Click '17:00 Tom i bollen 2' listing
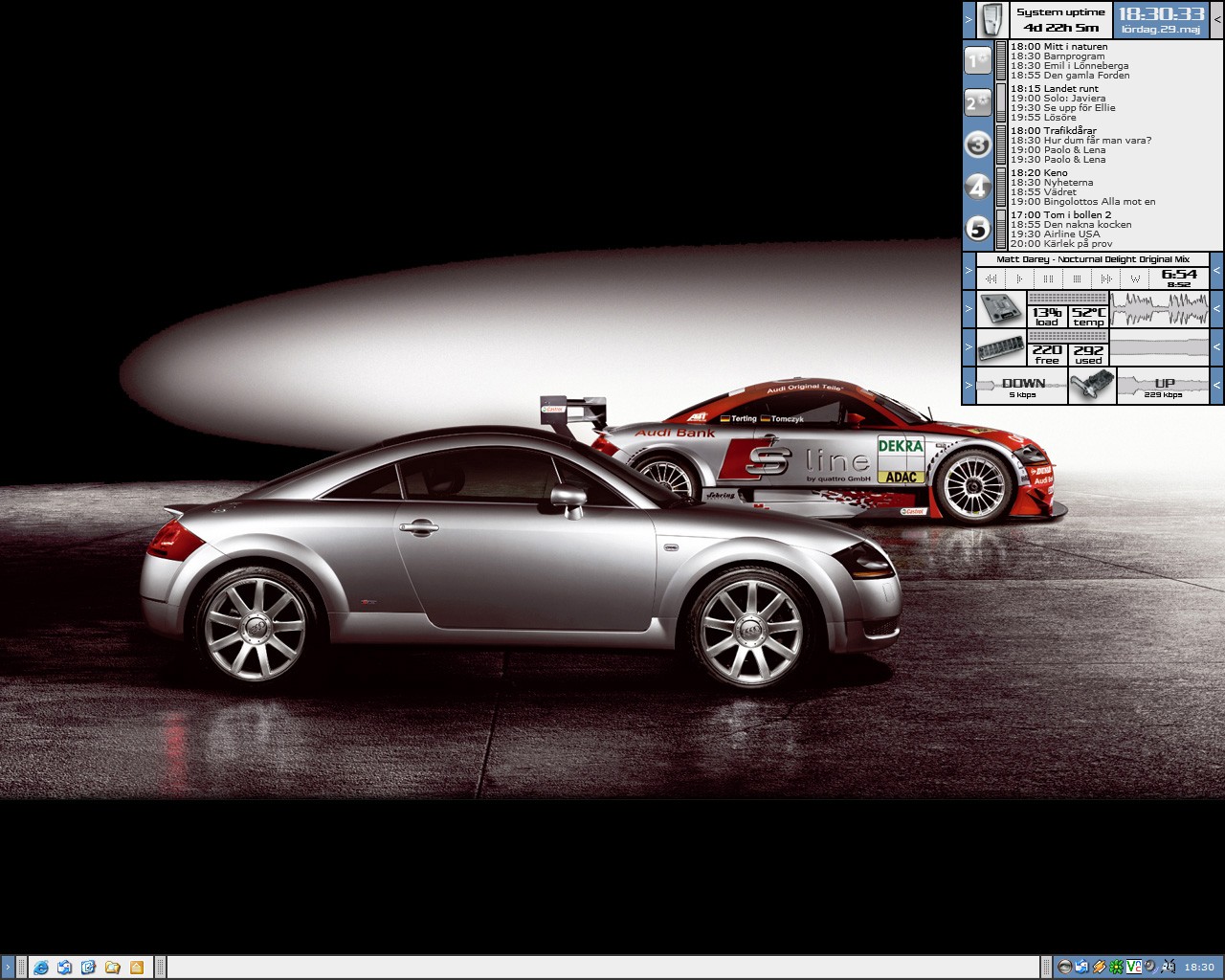Viewport: 1225px width, 980px height. click(1060, 214)
